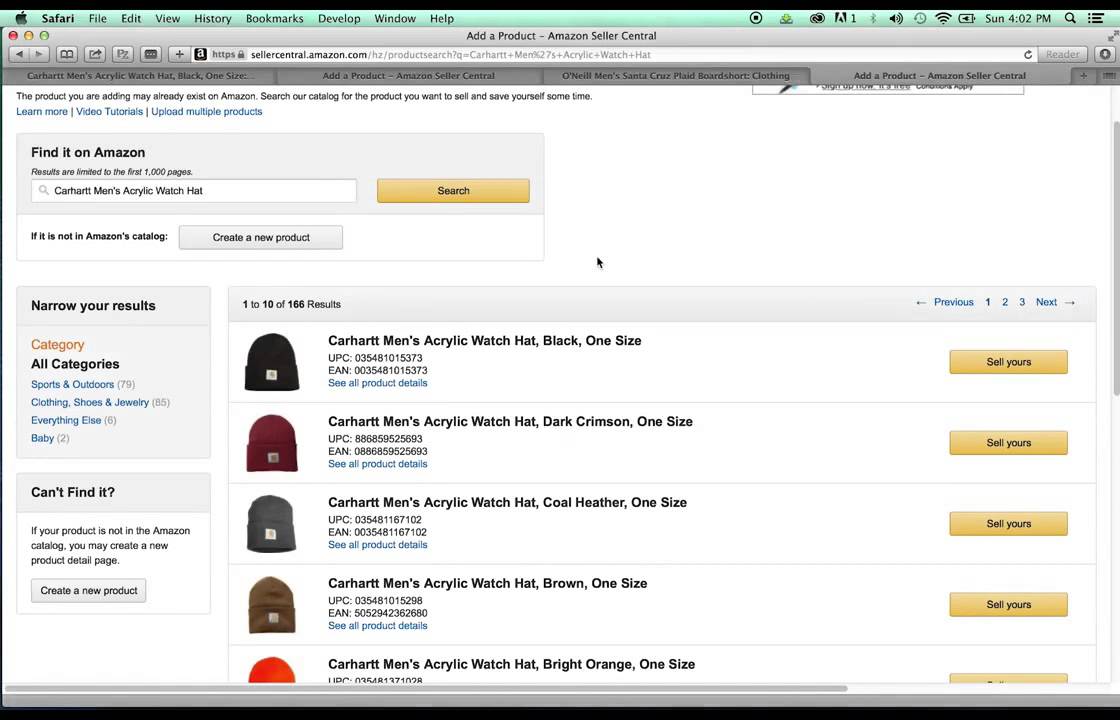Viewport: 1120px width, 720px height.
Task: See all product details for Brown hat
Action: click(378, 625)
